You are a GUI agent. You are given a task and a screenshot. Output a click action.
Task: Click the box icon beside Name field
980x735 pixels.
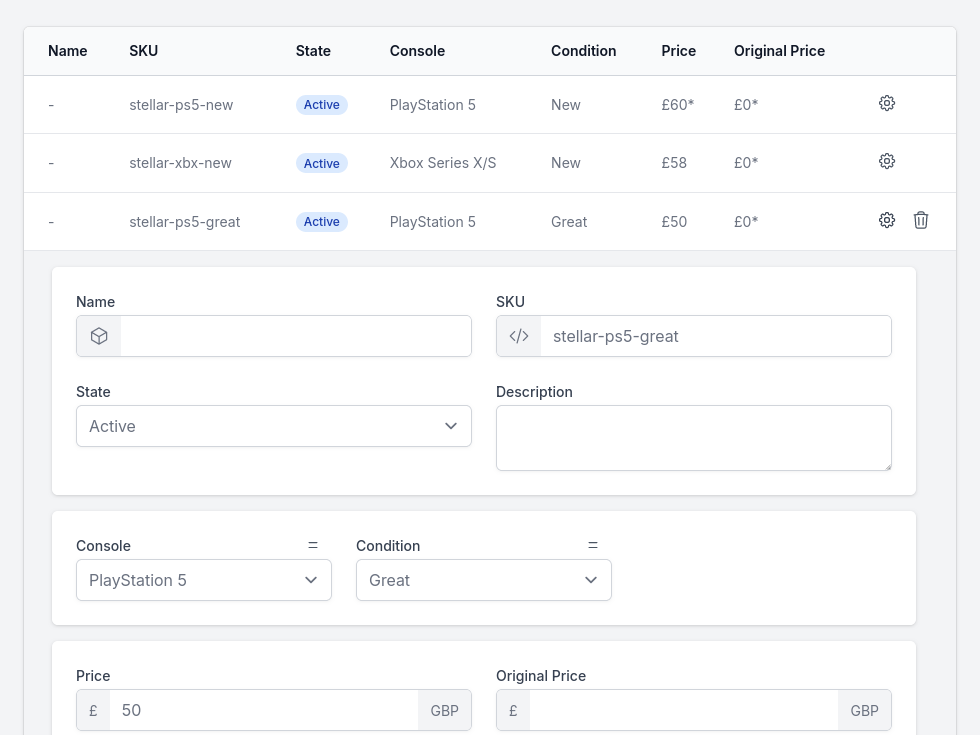[x=99, y=337]
